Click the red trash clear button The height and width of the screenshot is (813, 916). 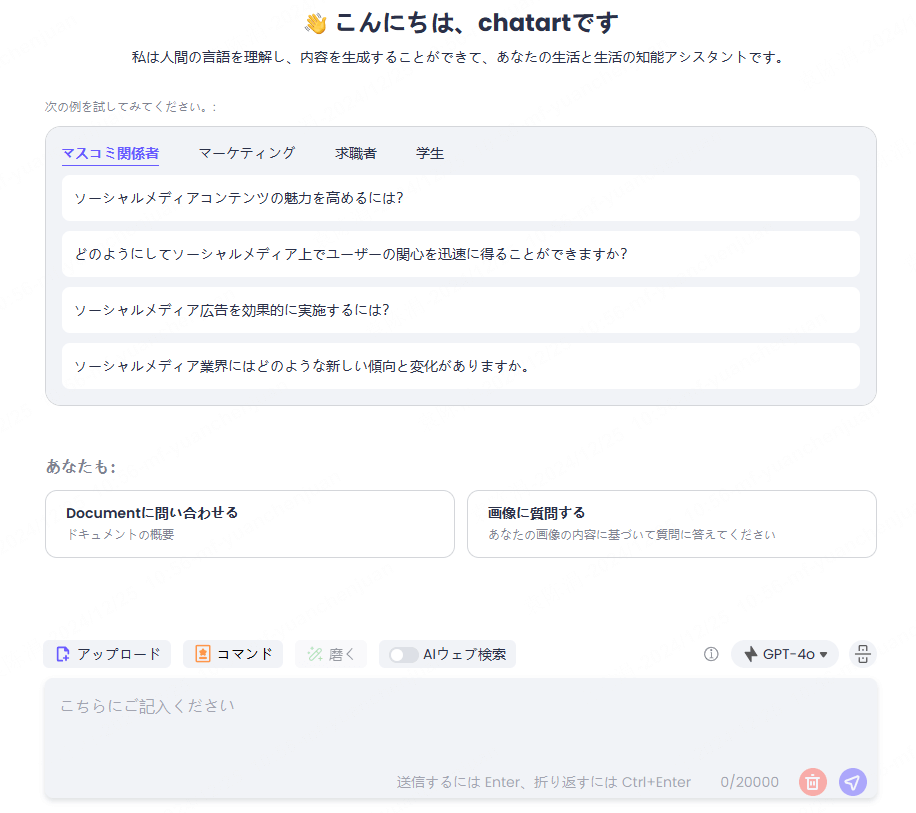click(x=813, y=782)
